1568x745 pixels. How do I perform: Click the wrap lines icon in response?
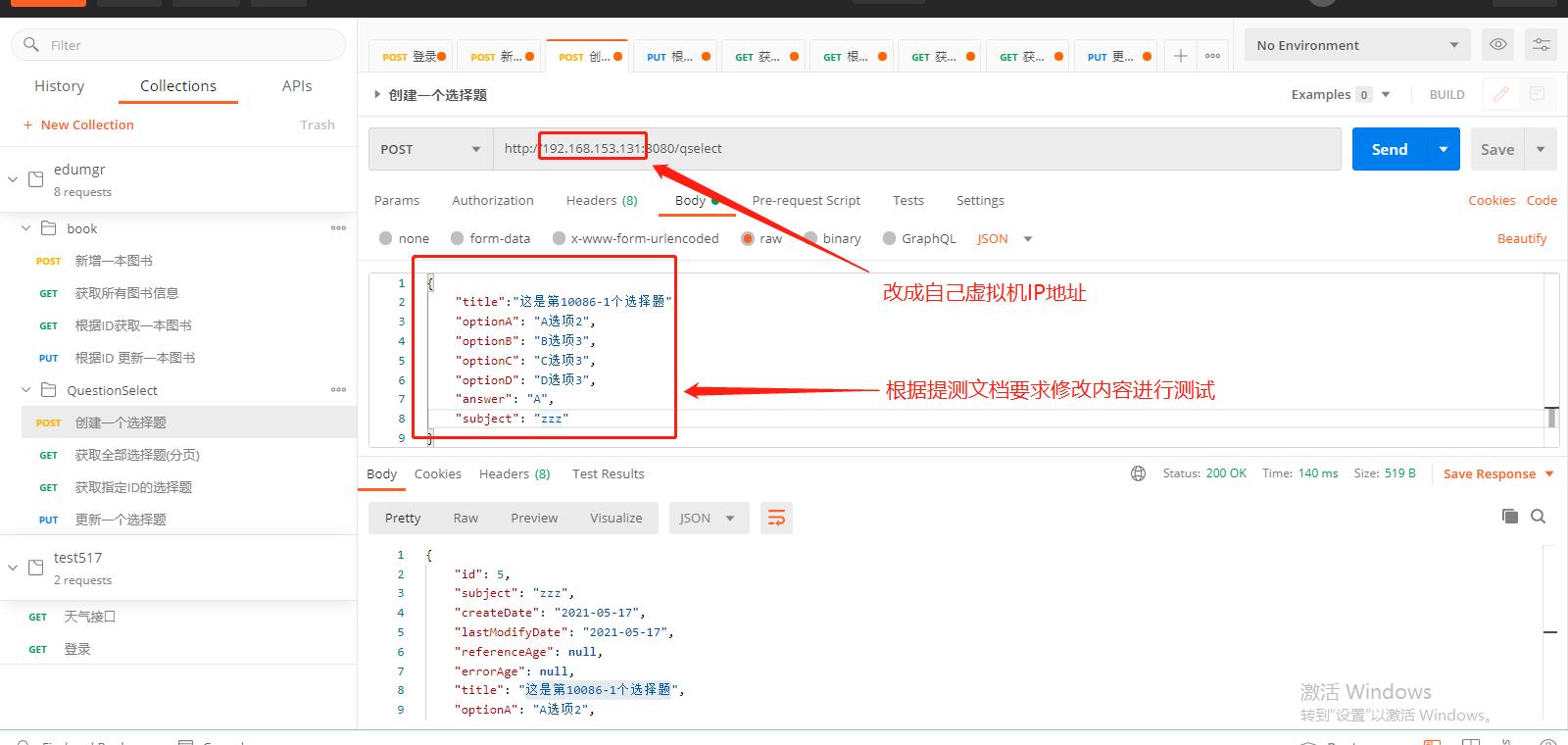776,518
